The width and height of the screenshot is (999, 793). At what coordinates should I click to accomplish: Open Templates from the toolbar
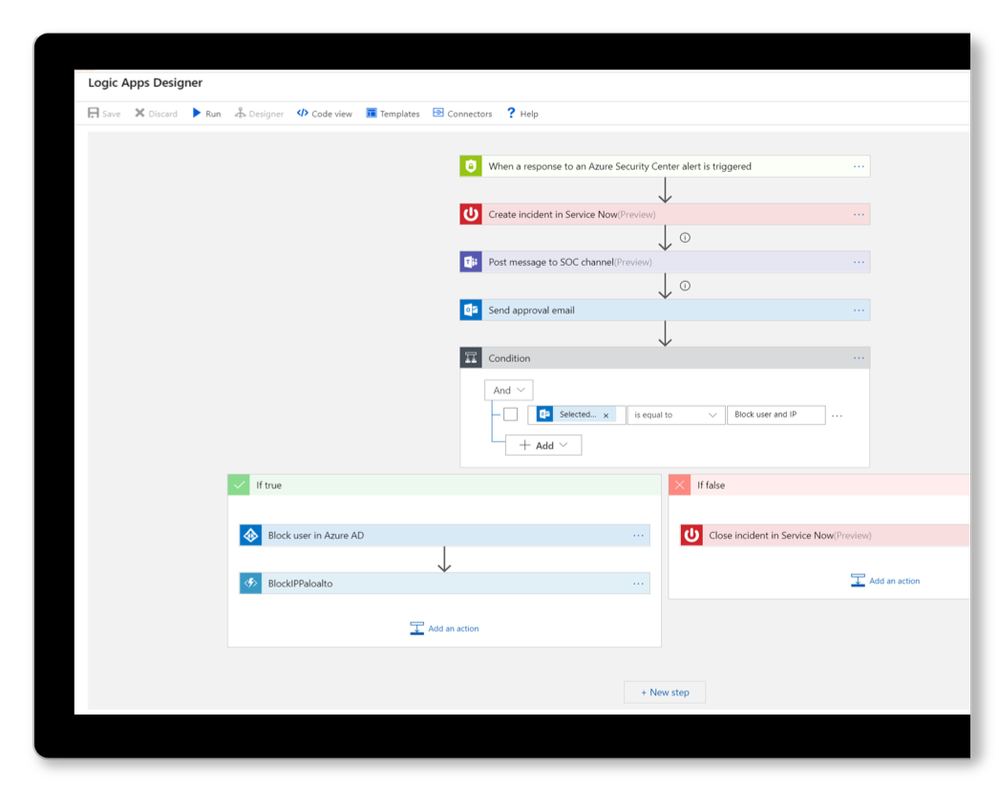(x=392, y=113)
